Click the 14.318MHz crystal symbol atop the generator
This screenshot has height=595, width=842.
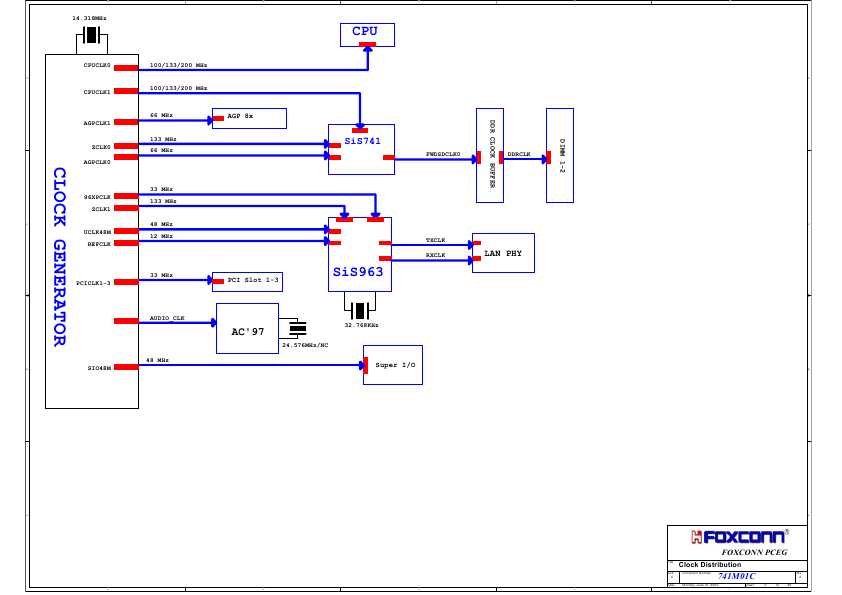click(x=92, y=35)
